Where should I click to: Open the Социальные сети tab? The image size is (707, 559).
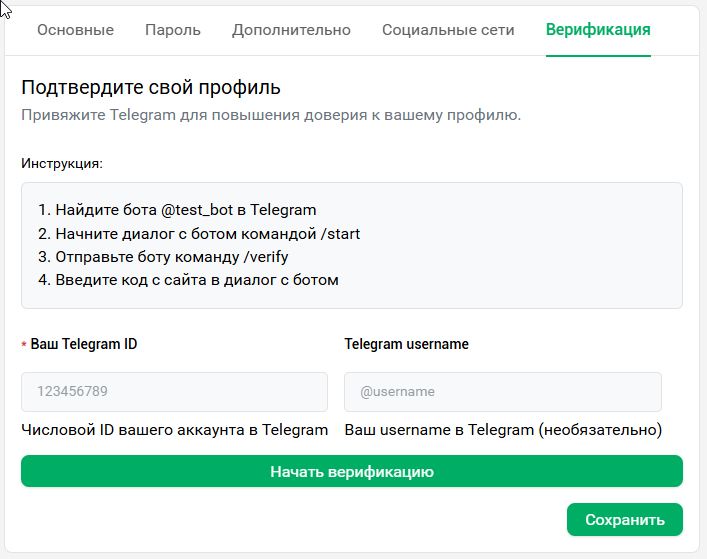pos(448,30)
